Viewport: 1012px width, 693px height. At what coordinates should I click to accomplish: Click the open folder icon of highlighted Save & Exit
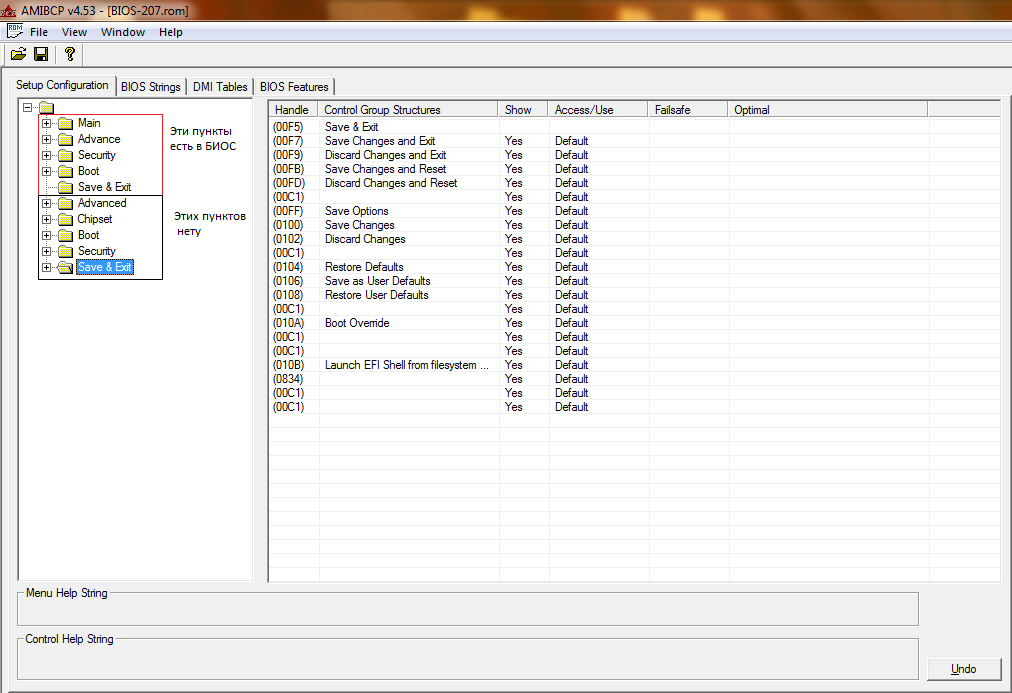[x=66, y=267]
